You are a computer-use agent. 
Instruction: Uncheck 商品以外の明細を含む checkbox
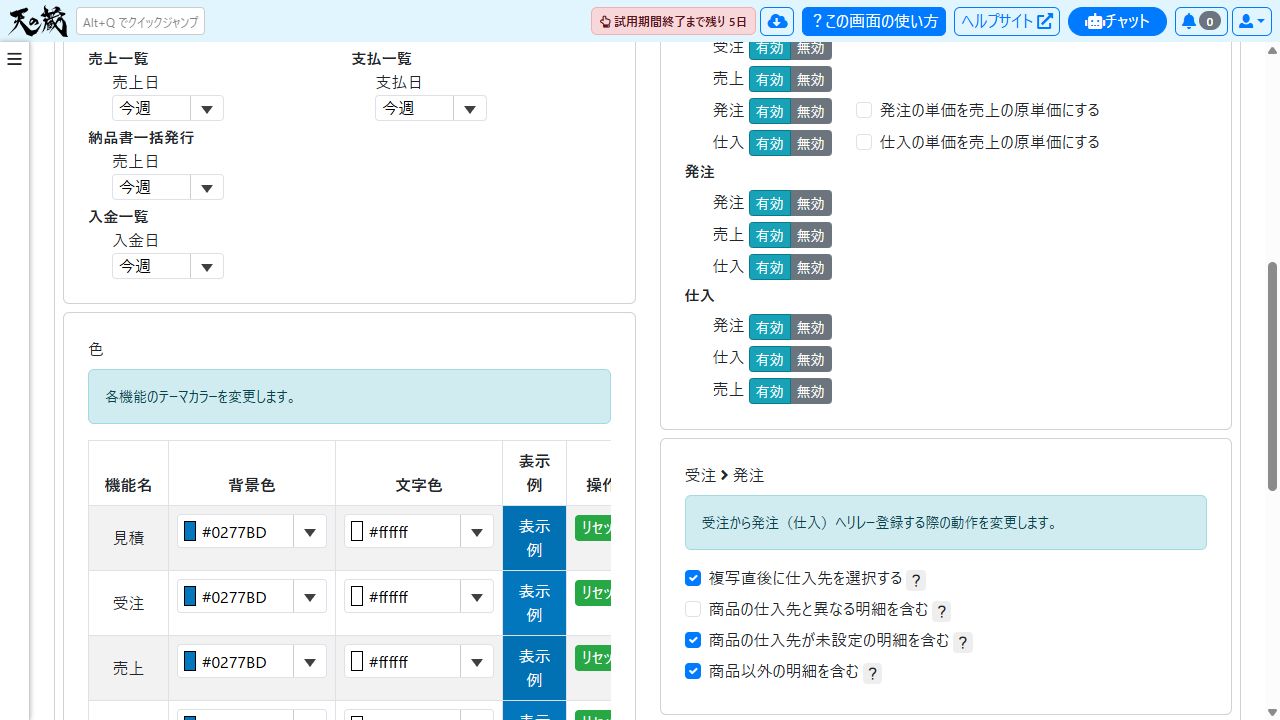[x=693, y=671]
